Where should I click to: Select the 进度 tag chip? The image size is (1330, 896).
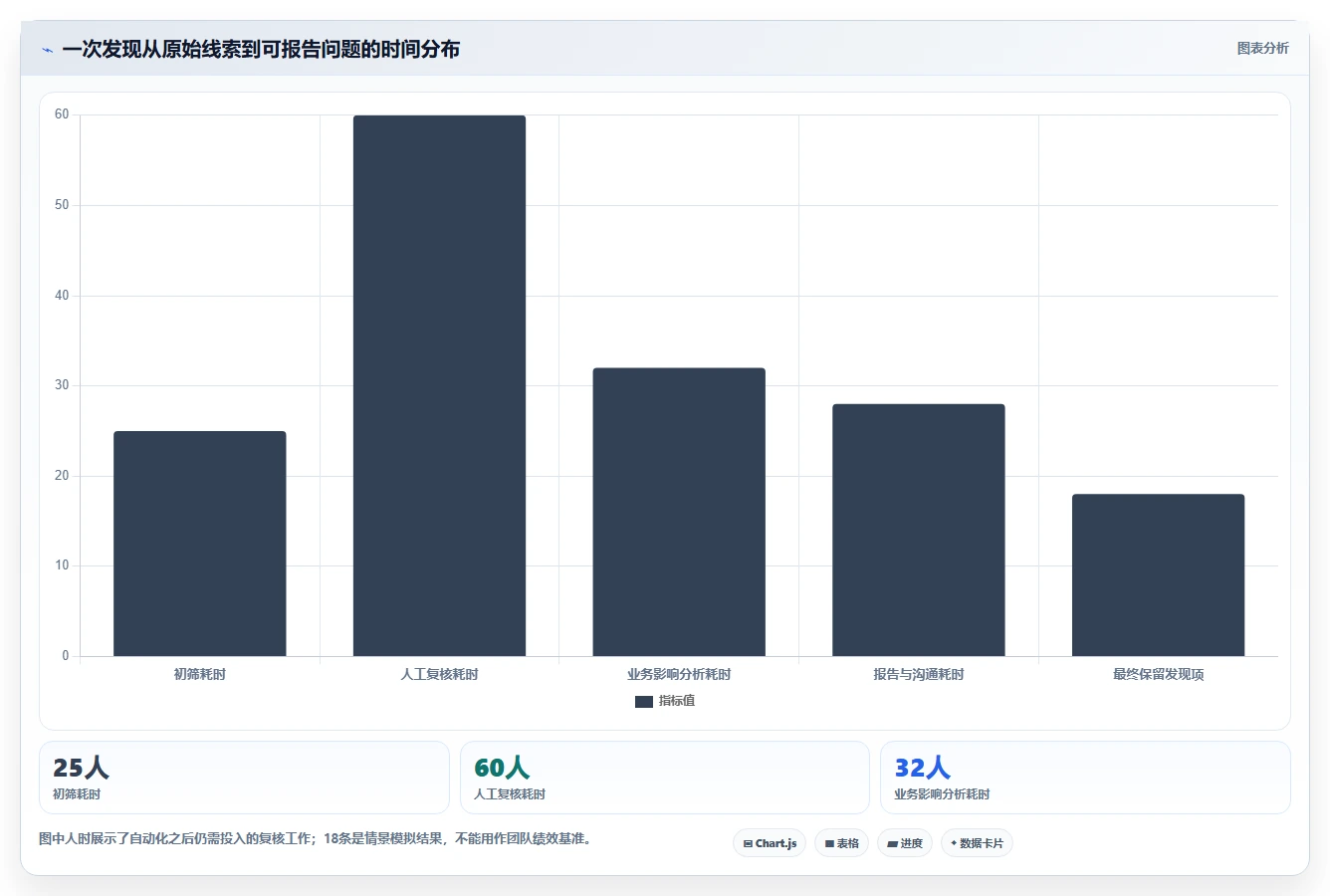pos(904,843)
